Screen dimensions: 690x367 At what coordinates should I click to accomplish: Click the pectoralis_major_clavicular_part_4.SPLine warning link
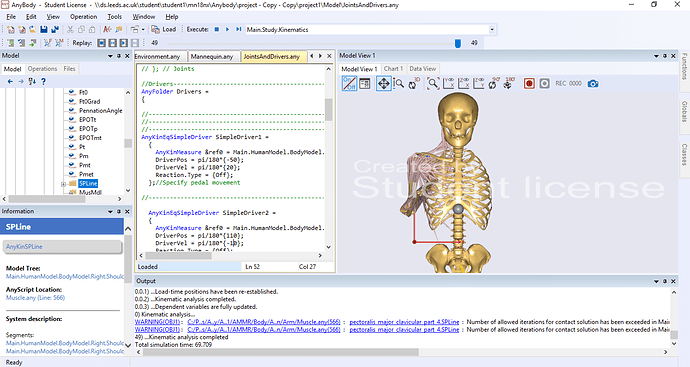[x=404, y=322]
